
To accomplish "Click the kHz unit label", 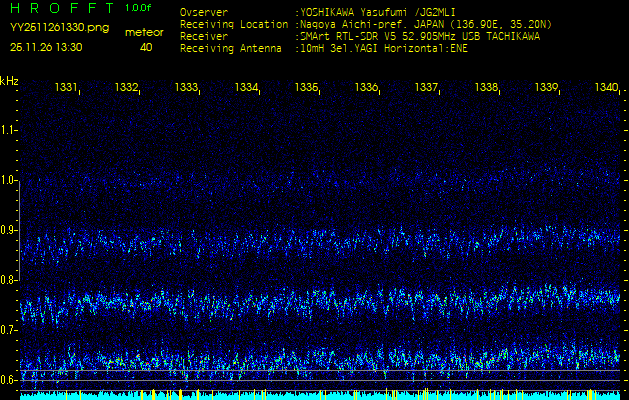I will [x=10, y=80].
